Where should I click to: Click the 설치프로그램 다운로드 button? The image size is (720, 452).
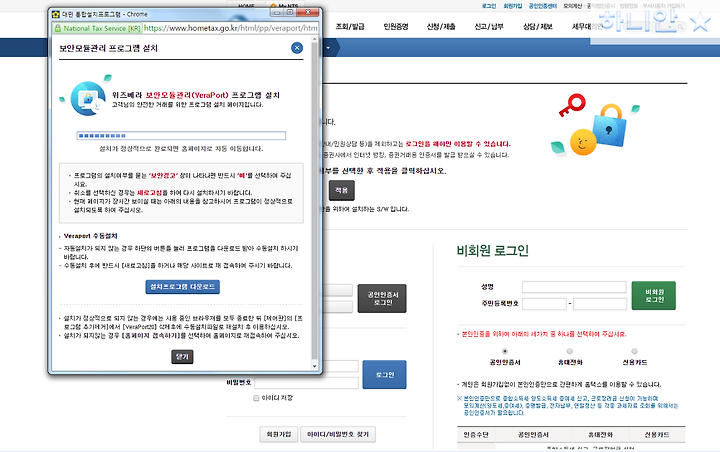[182, 287]
